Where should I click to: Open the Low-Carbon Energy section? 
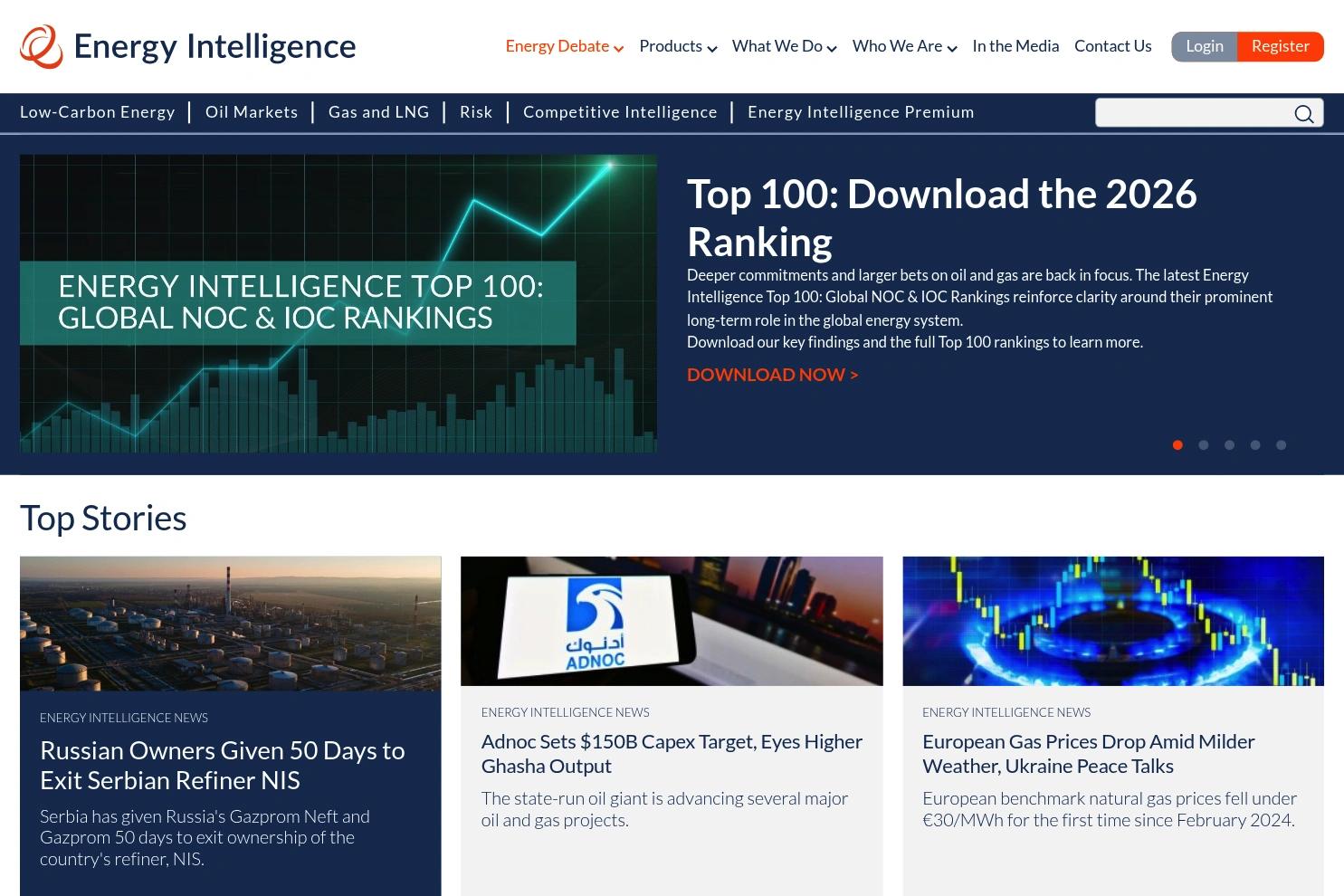tap(98, 112)
